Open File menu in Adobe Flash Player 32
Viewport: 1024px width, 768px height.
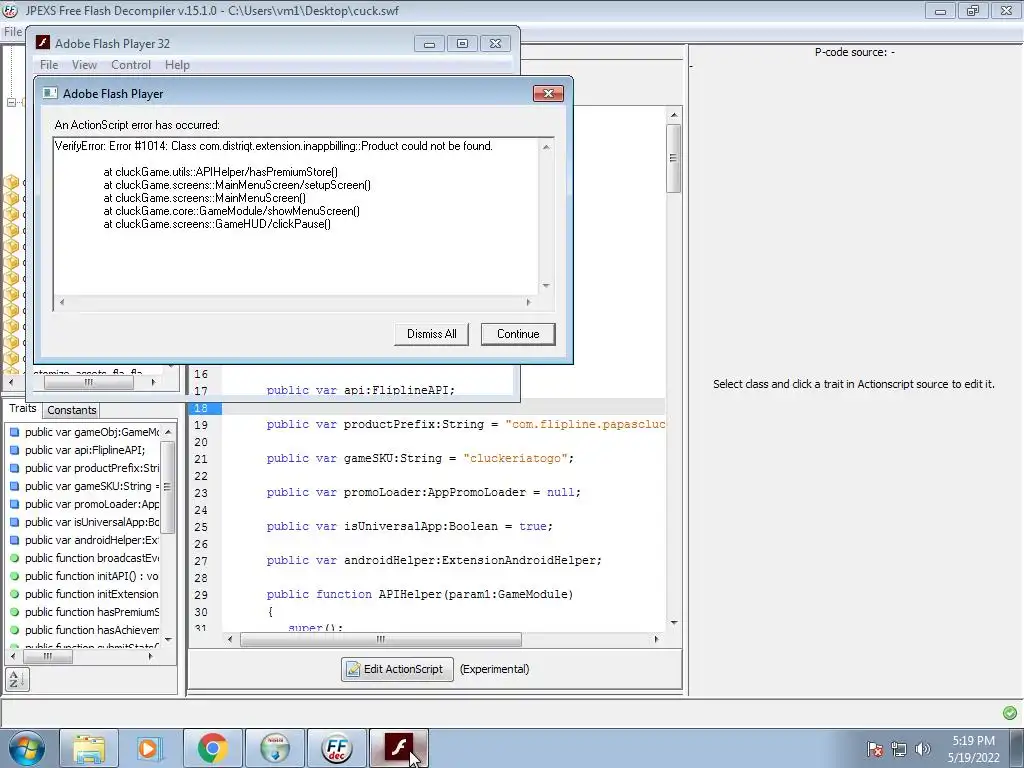coord(49,65)
